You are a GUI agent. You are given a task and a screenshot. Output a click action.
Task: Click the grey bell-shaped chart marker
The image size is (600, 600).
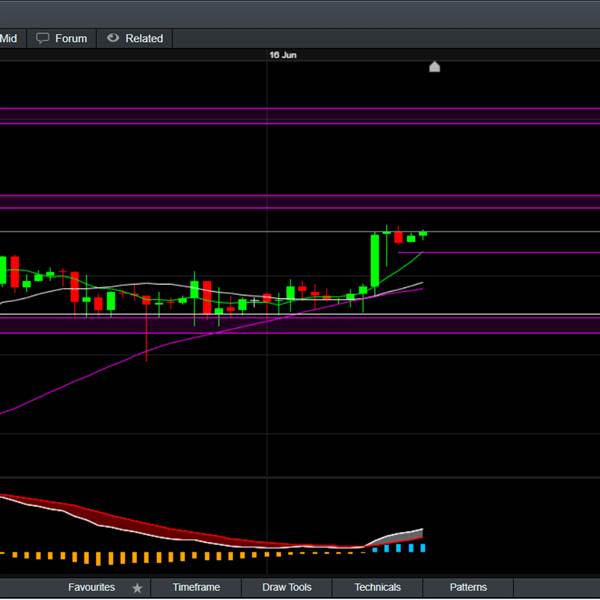[x=434, y=67]
